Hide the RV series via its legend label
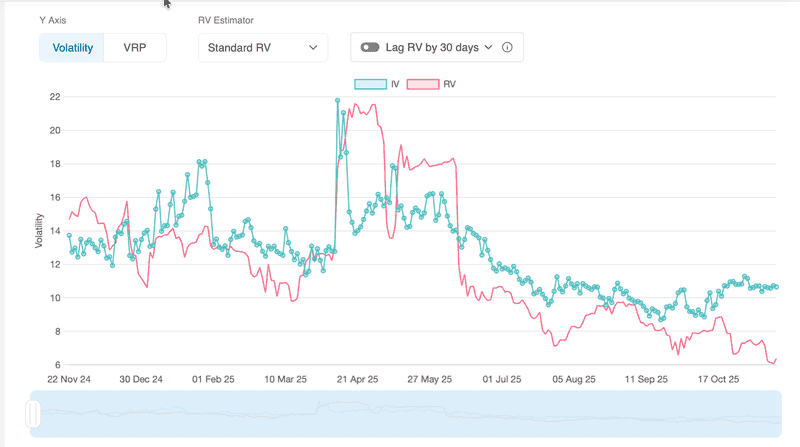The image size is (800, 447). tap(450, 84)
